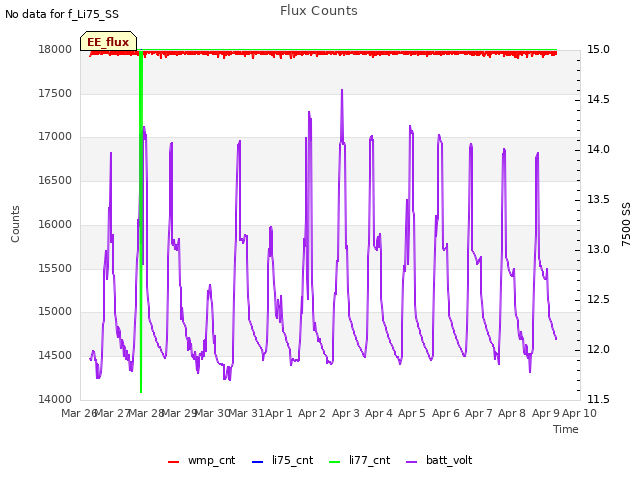Click the Apr 2 date label
The width and height of the screenshot is (640, 480).
click(312, 413)
